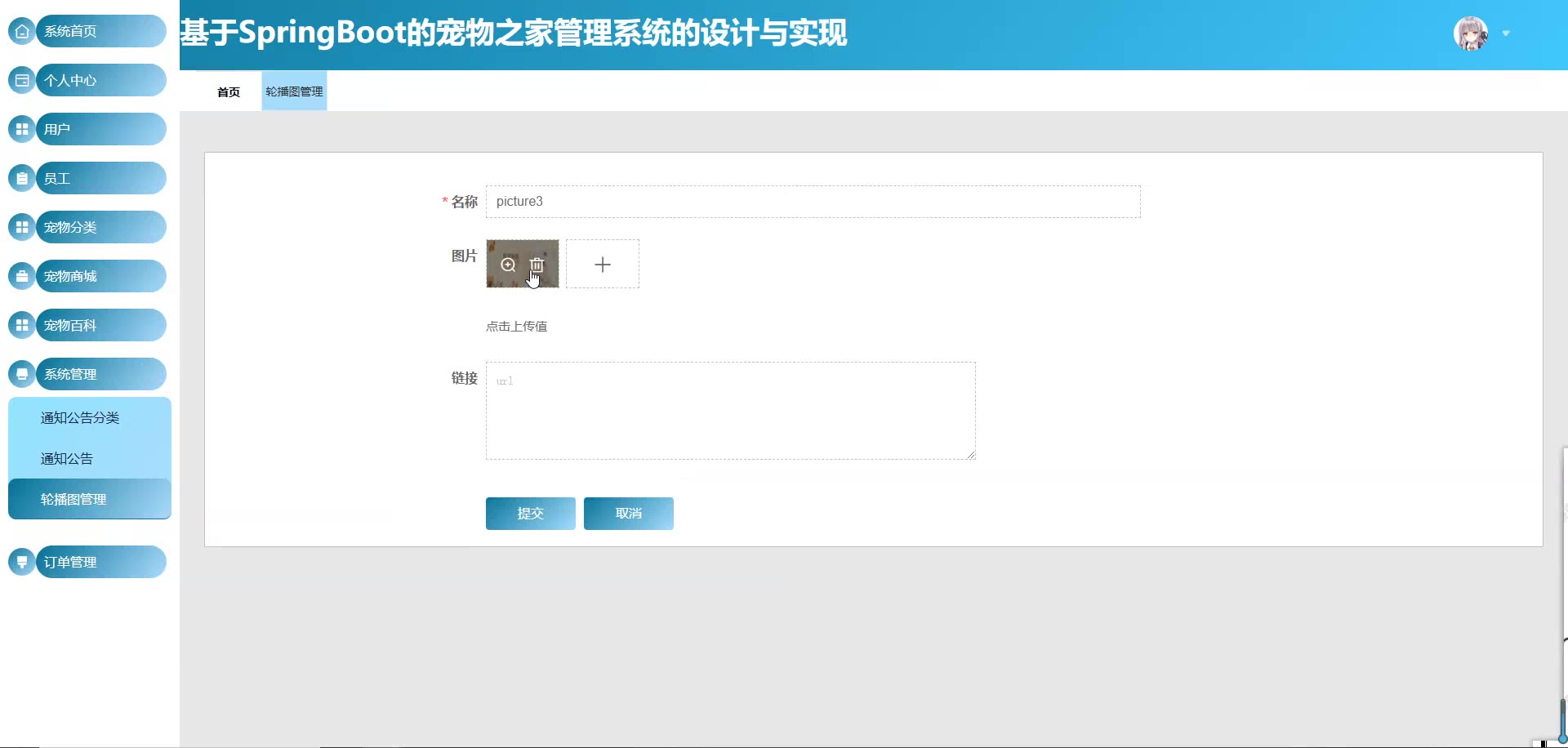Click the icon beside 系统管理

click(x=22, y=375)
